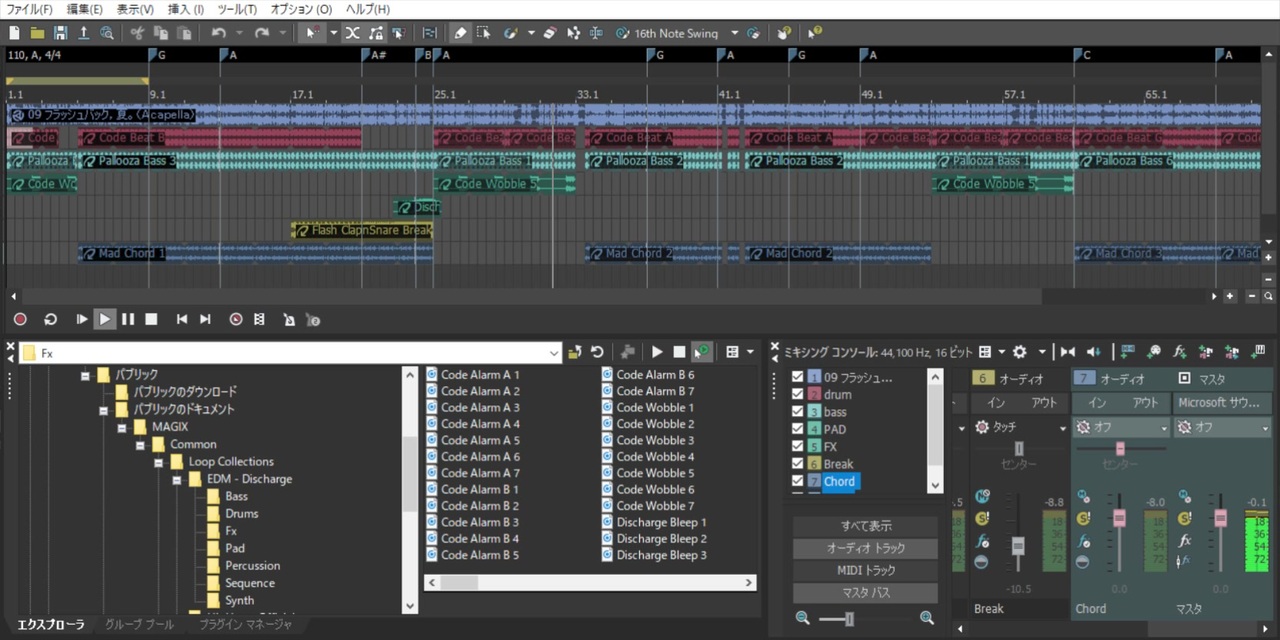Open the Break channel タッチ automation dropdown

click(1019, 427)
